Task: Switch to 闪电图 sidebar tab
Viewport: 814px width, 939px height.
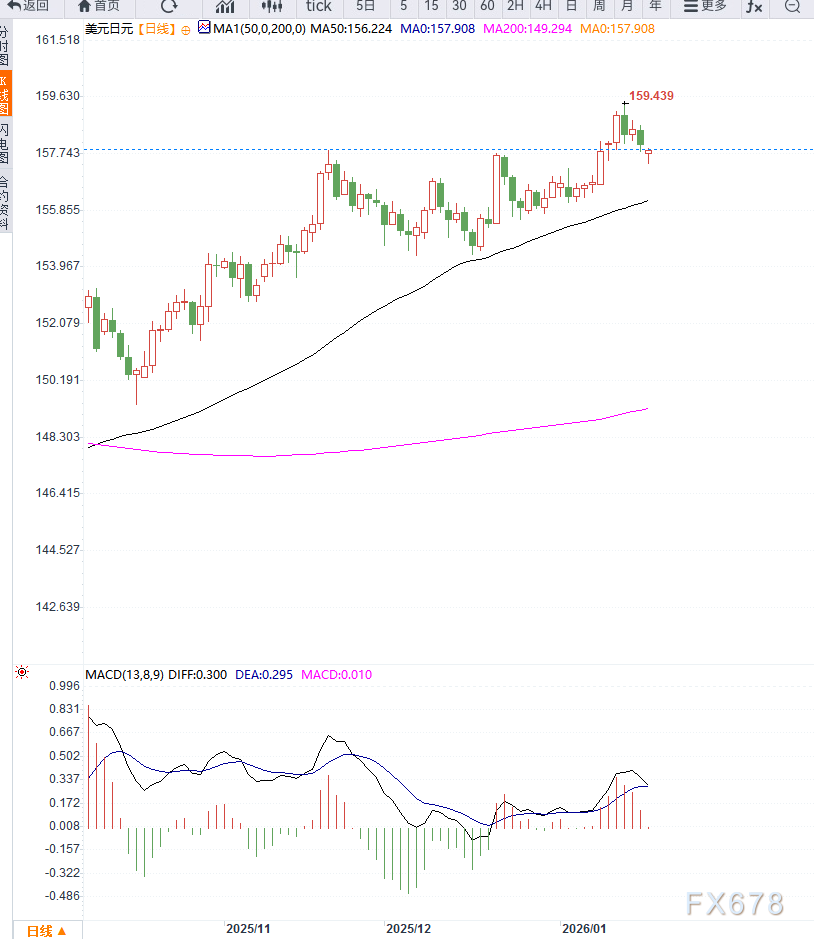Action: coord(5,144)
